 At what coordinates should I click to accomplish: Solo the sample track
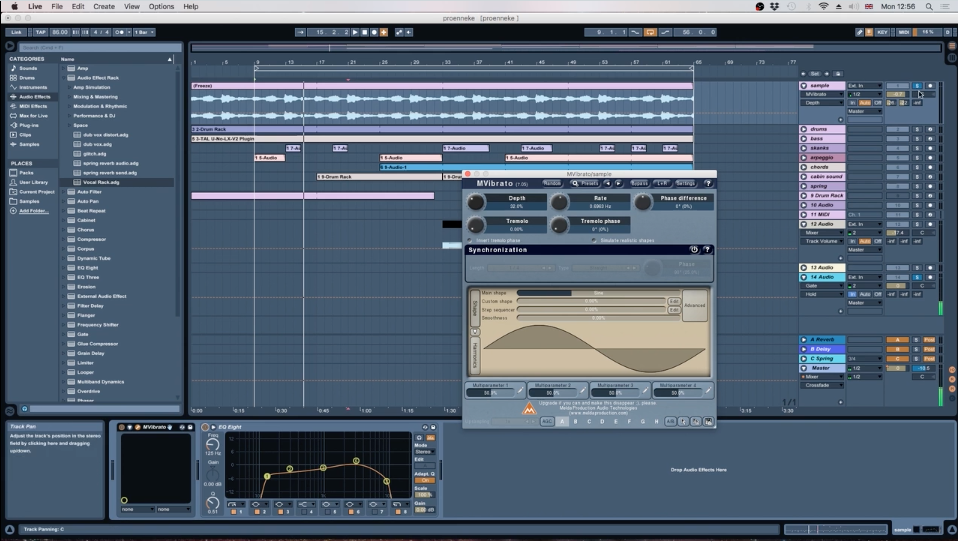916,86
